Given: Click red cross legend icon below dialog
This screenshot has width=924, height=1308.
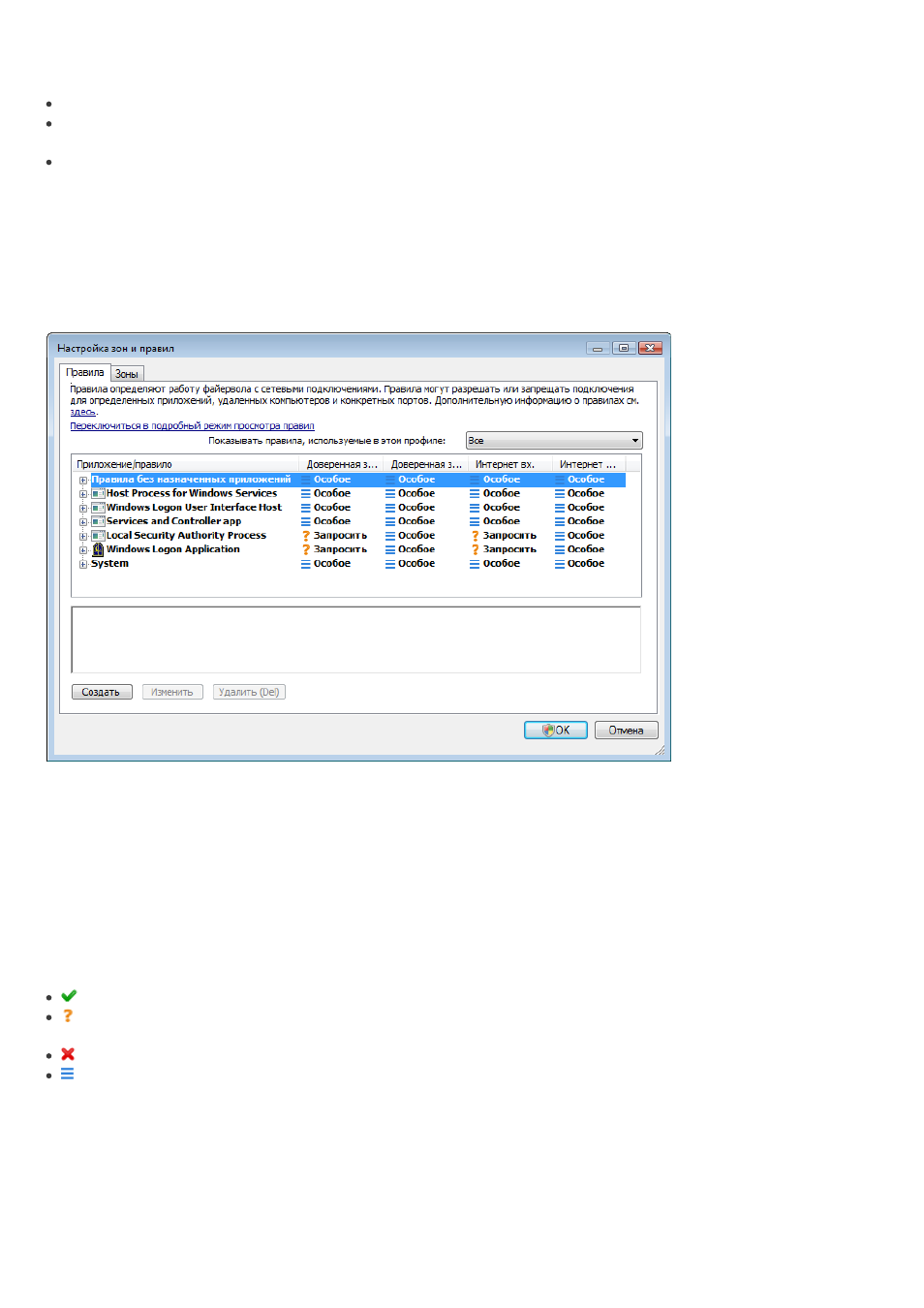Looking at the screenshot, I should pyautogui.click(x=68, y=1054).
